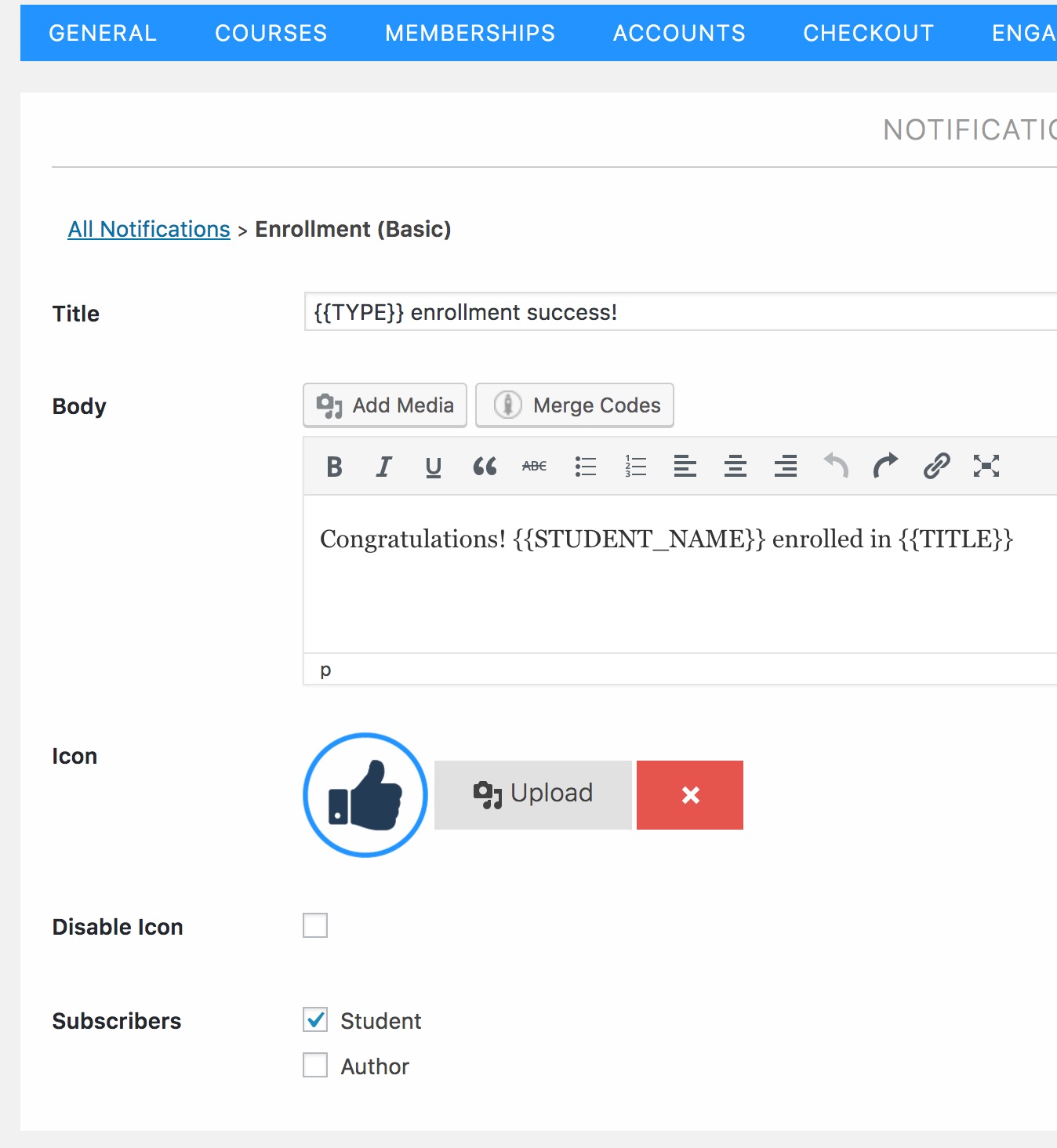Screen dimensions: 1057x1148
Task: Undo the last edit
Action: [836, 466]
